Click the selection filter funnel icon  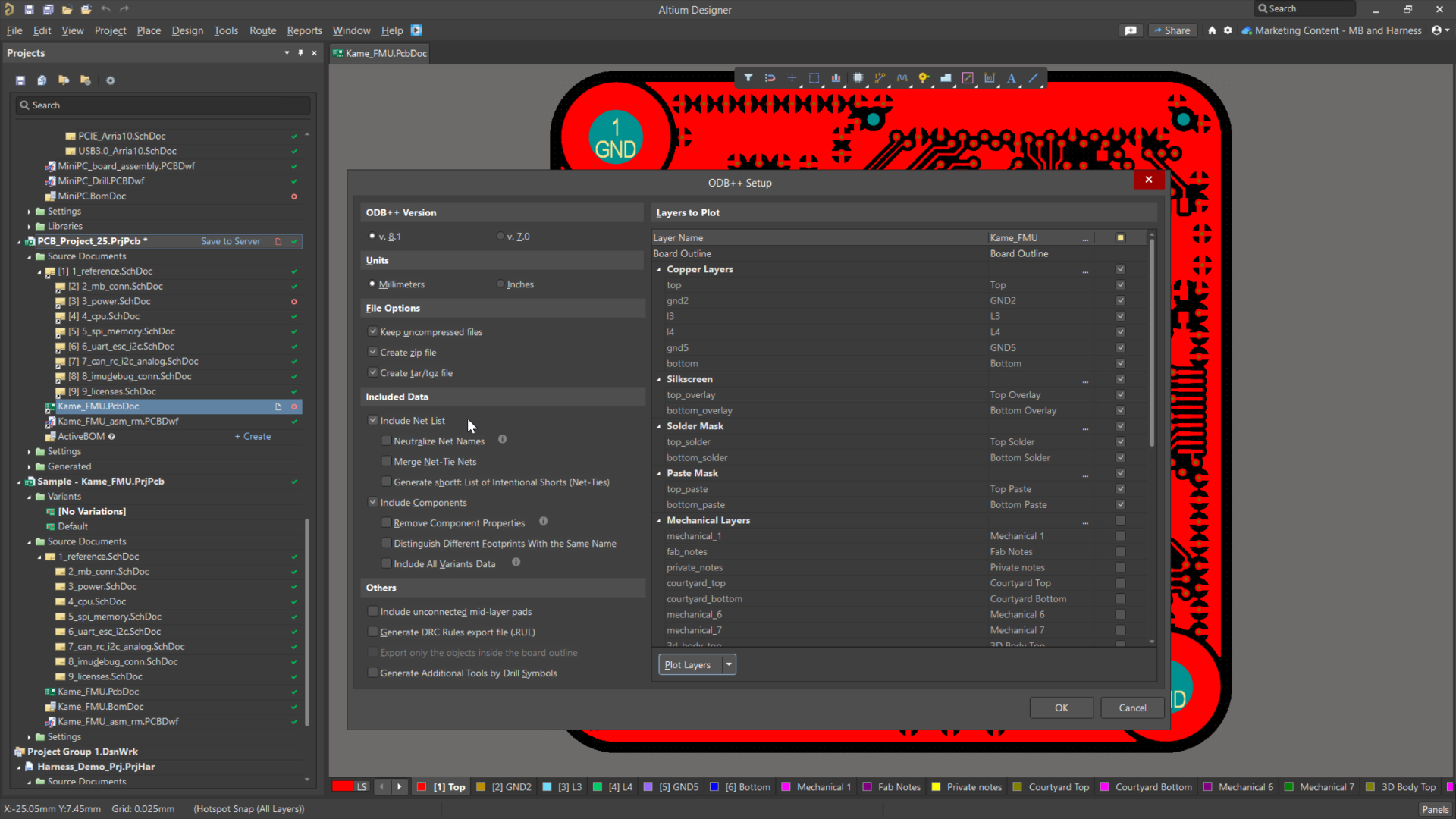(748, 78)
